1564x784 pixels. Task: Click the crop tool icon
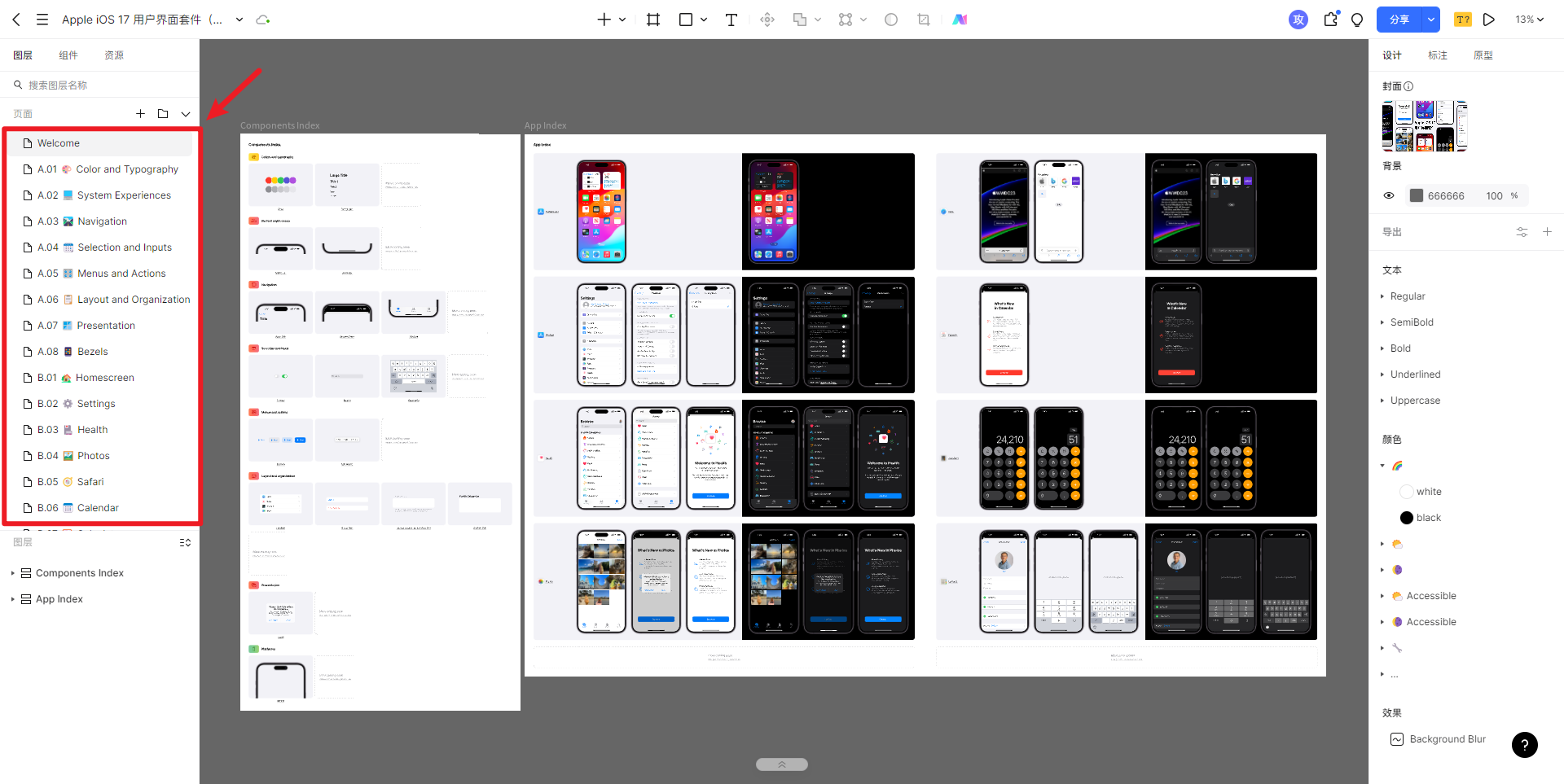[924, 20]
